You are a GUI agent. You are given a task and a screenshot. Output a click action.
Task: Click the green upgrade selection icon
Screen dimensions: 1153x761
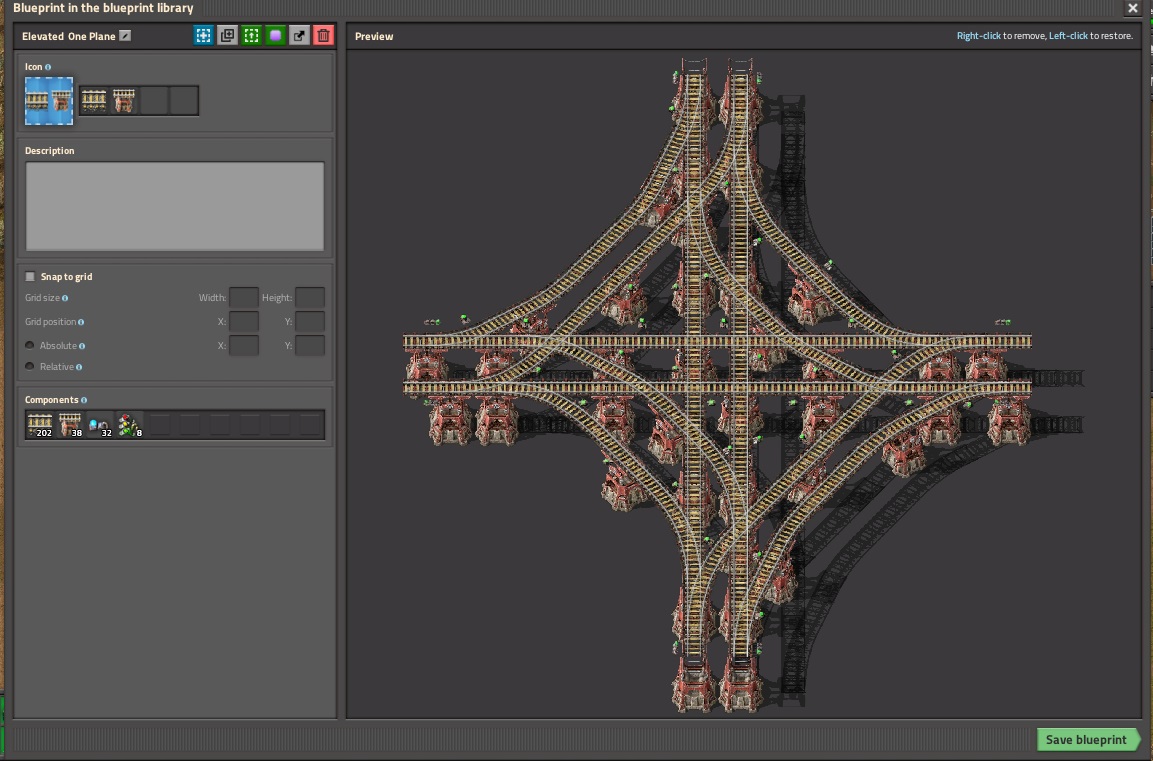point(251,36)
